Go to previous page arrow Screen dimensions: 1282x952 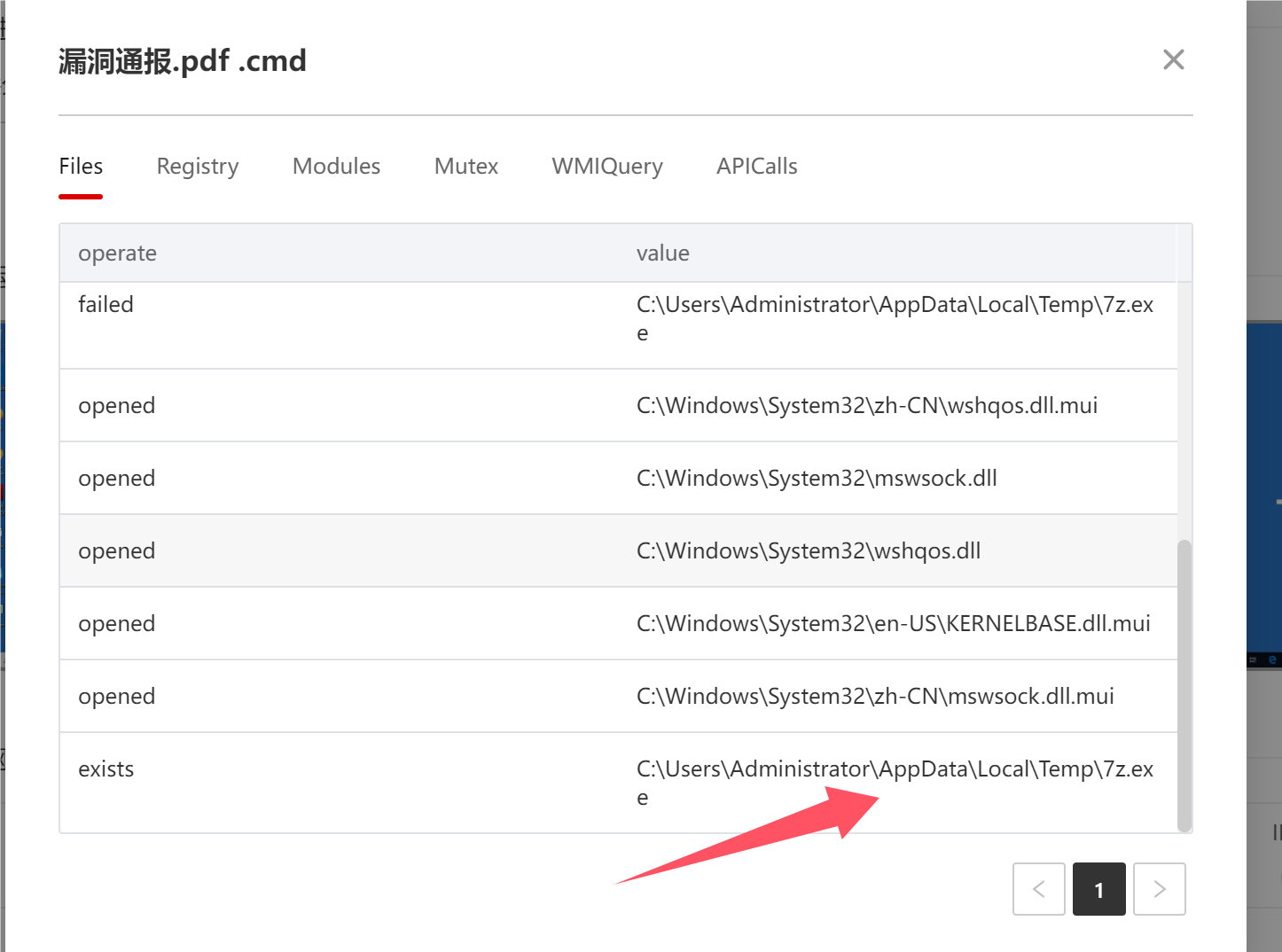pos(1039,889)
